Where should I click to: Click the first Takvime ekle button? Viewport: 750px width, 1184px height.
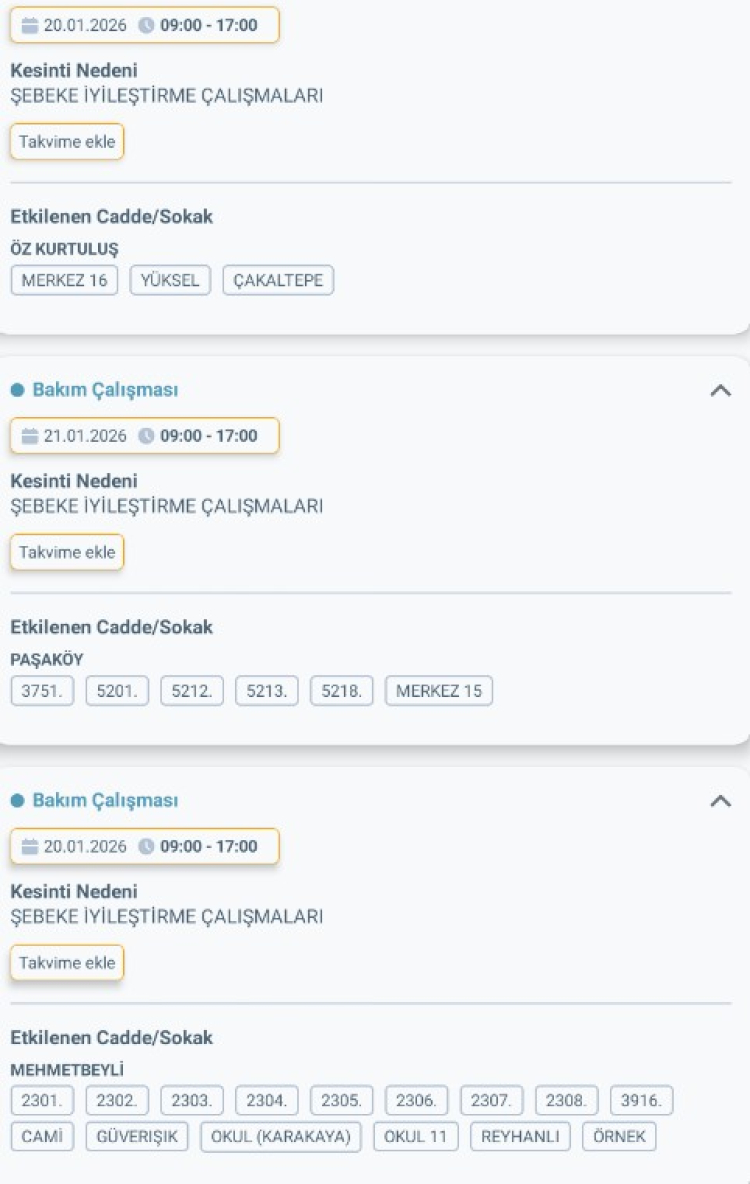pyautogui.click(x=66, y=141)
